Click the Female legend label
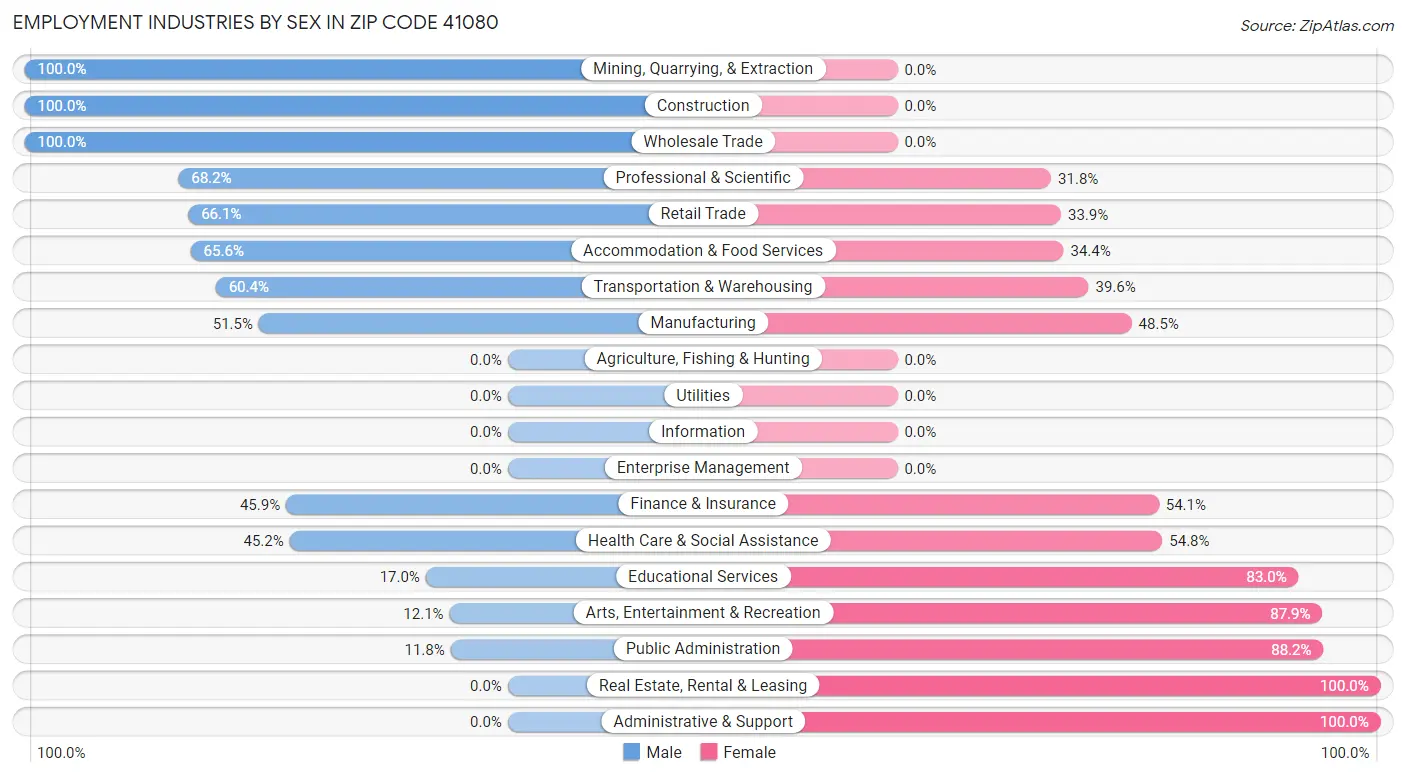Image resolution: width=1406 pixels, height=777 pixels. coord(749,753)
